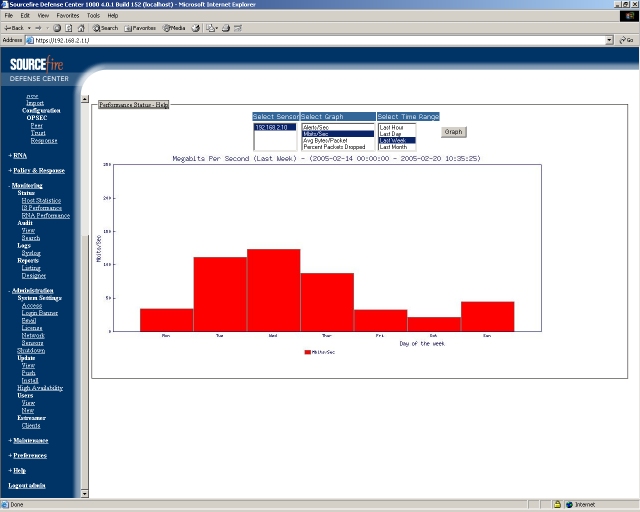Screen dimensions: 640x512
Task: Expand the Policy & Response section
Action: coord(37,171)
